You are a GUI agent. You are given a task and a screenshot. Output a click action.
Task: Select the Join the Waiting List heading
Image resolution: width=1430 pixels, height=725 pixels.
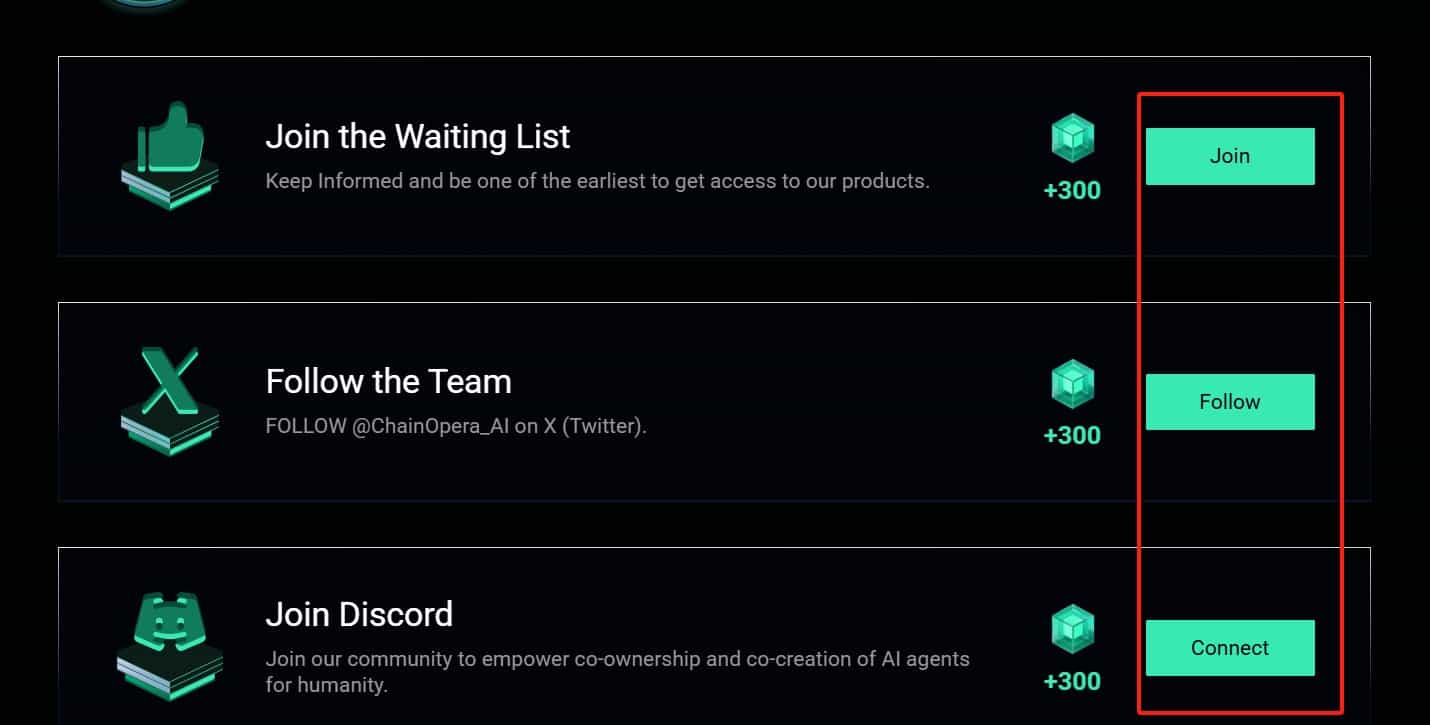point(418,136)
